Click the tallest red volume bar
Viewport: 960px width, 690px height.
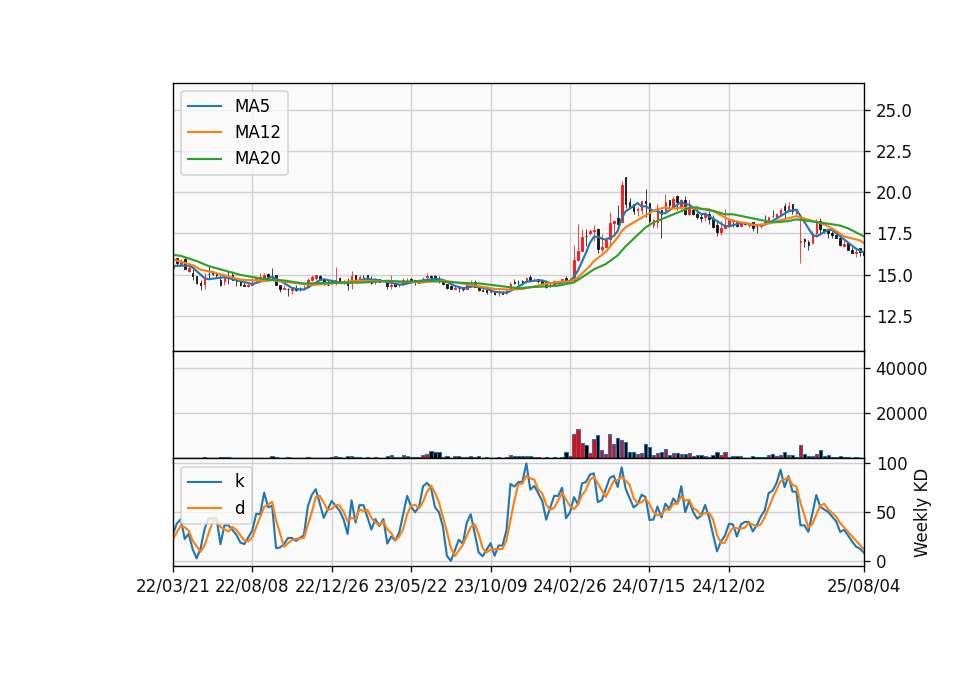tap(578, 444)
